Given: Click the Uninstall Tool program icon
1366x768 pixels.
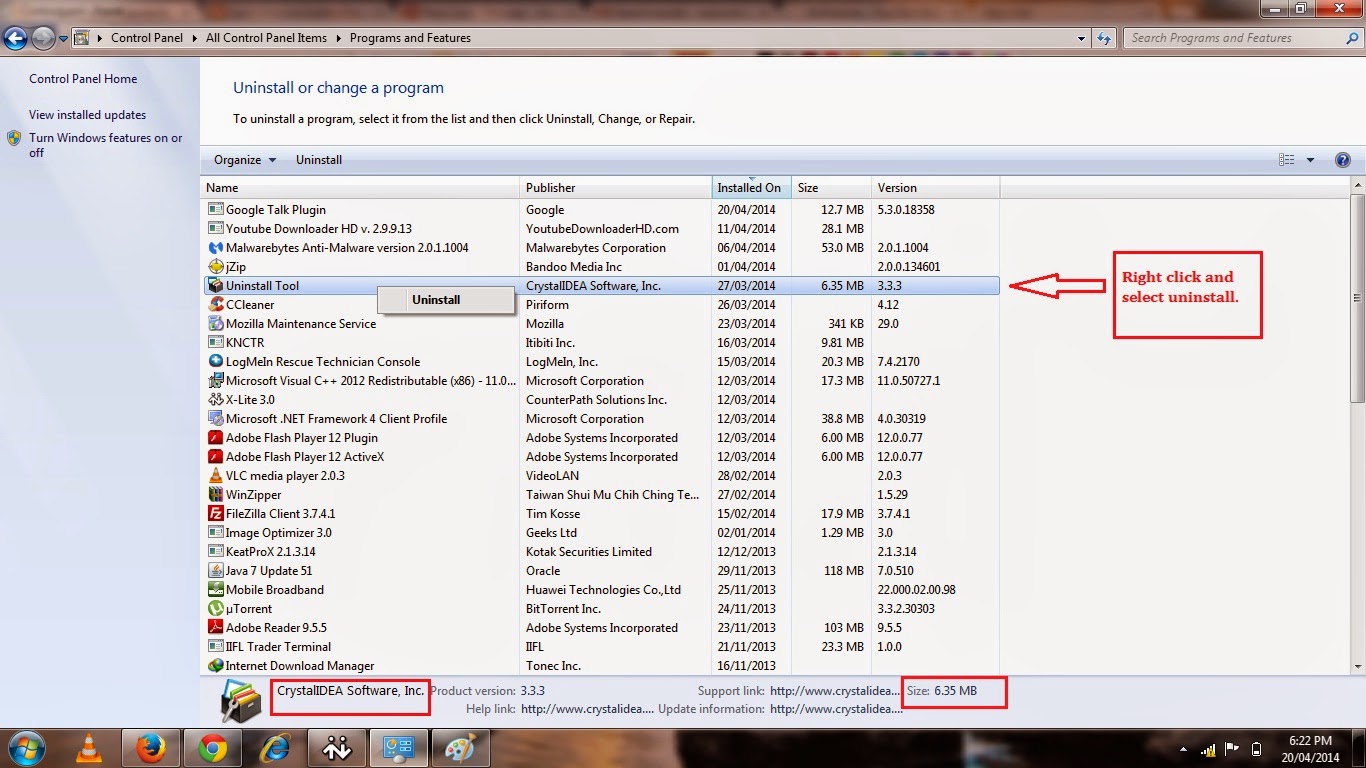Looking at the screenshot, I should pyautogui.click(x=215, y=286).
